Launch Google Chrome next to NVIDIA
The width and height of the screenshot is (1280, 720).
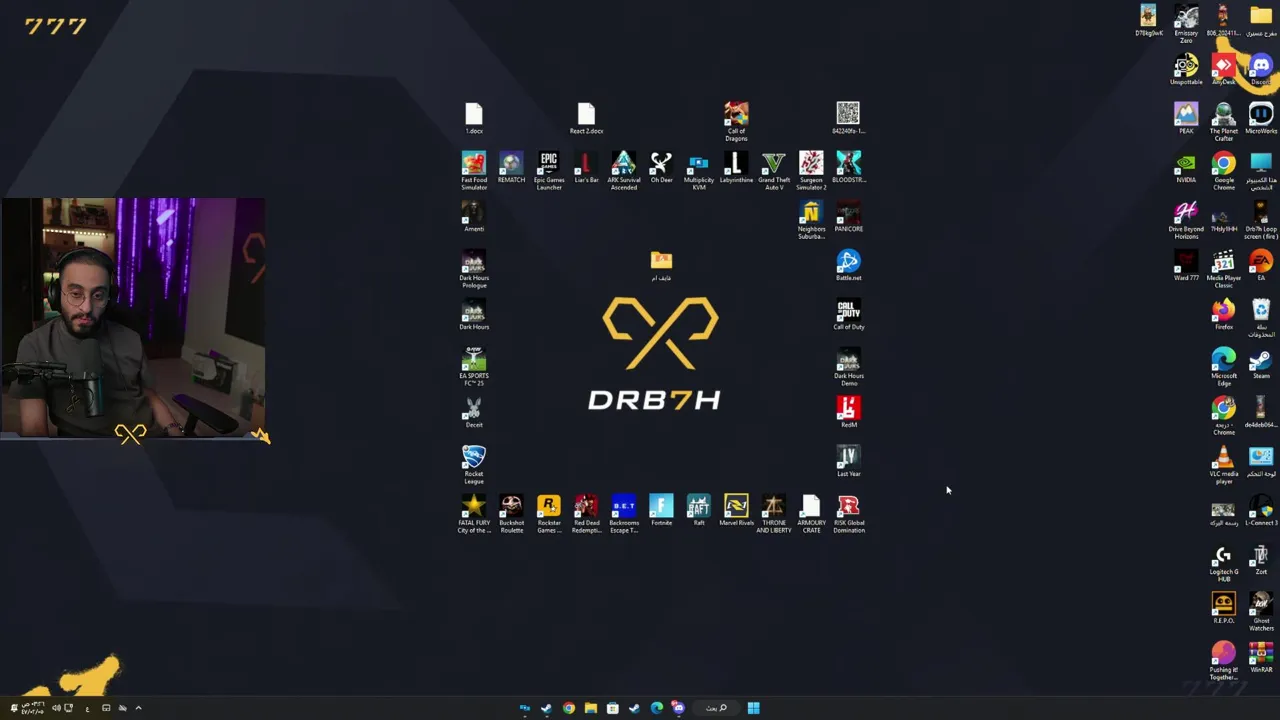click(1223, 171)
